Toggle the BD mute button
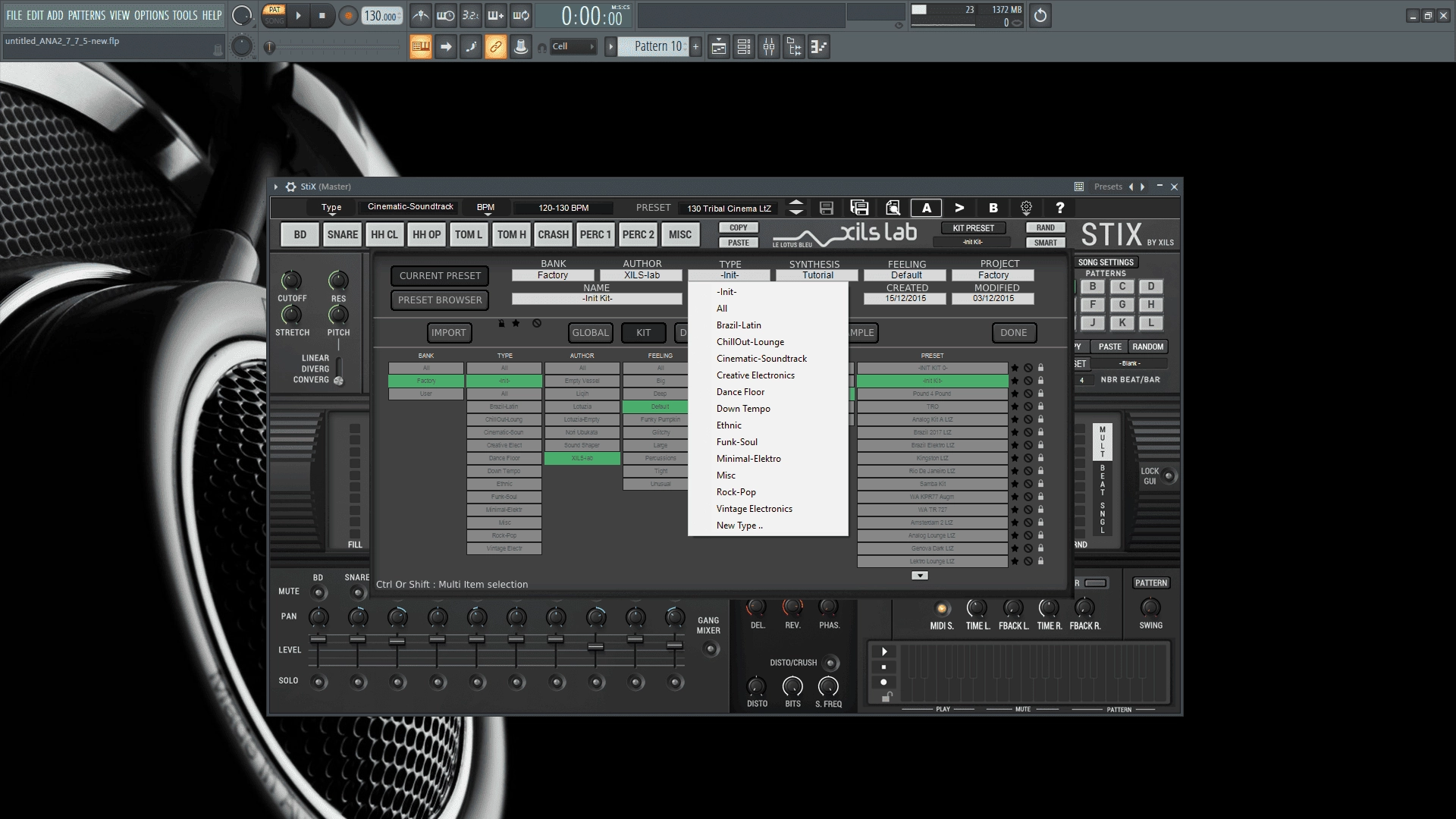The height and width of the screenshot is (819, 1456). click(x=318, y=592)
